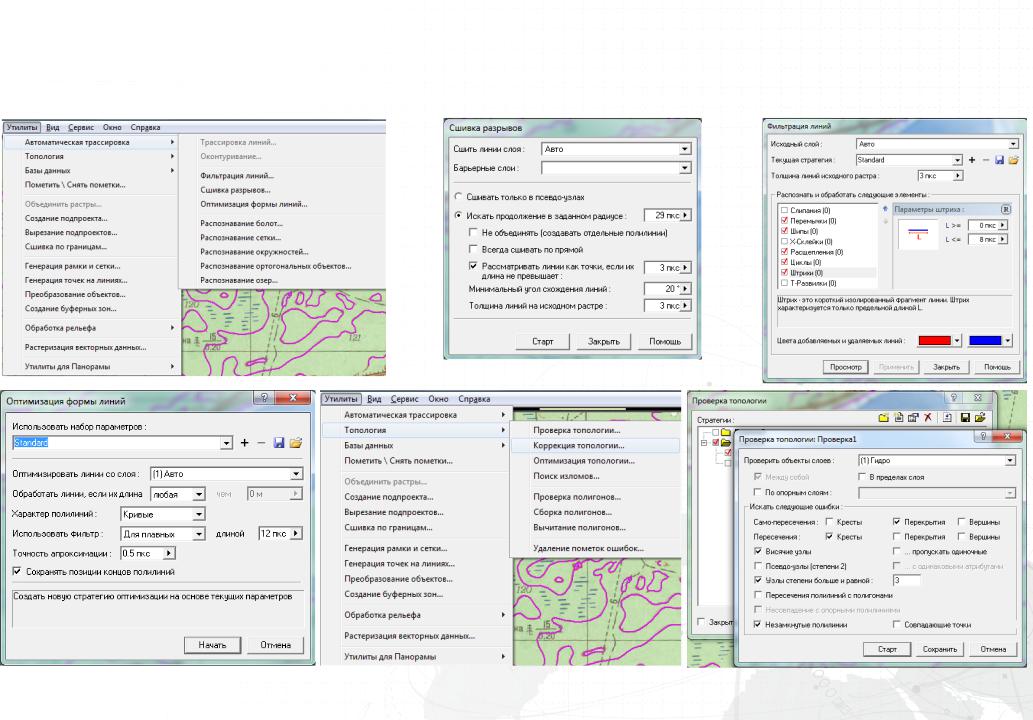Enable Всегда сшивать по прямой checkbox
The height and width of the screenshot is (720, 1033).
click(x=473, y=249)
